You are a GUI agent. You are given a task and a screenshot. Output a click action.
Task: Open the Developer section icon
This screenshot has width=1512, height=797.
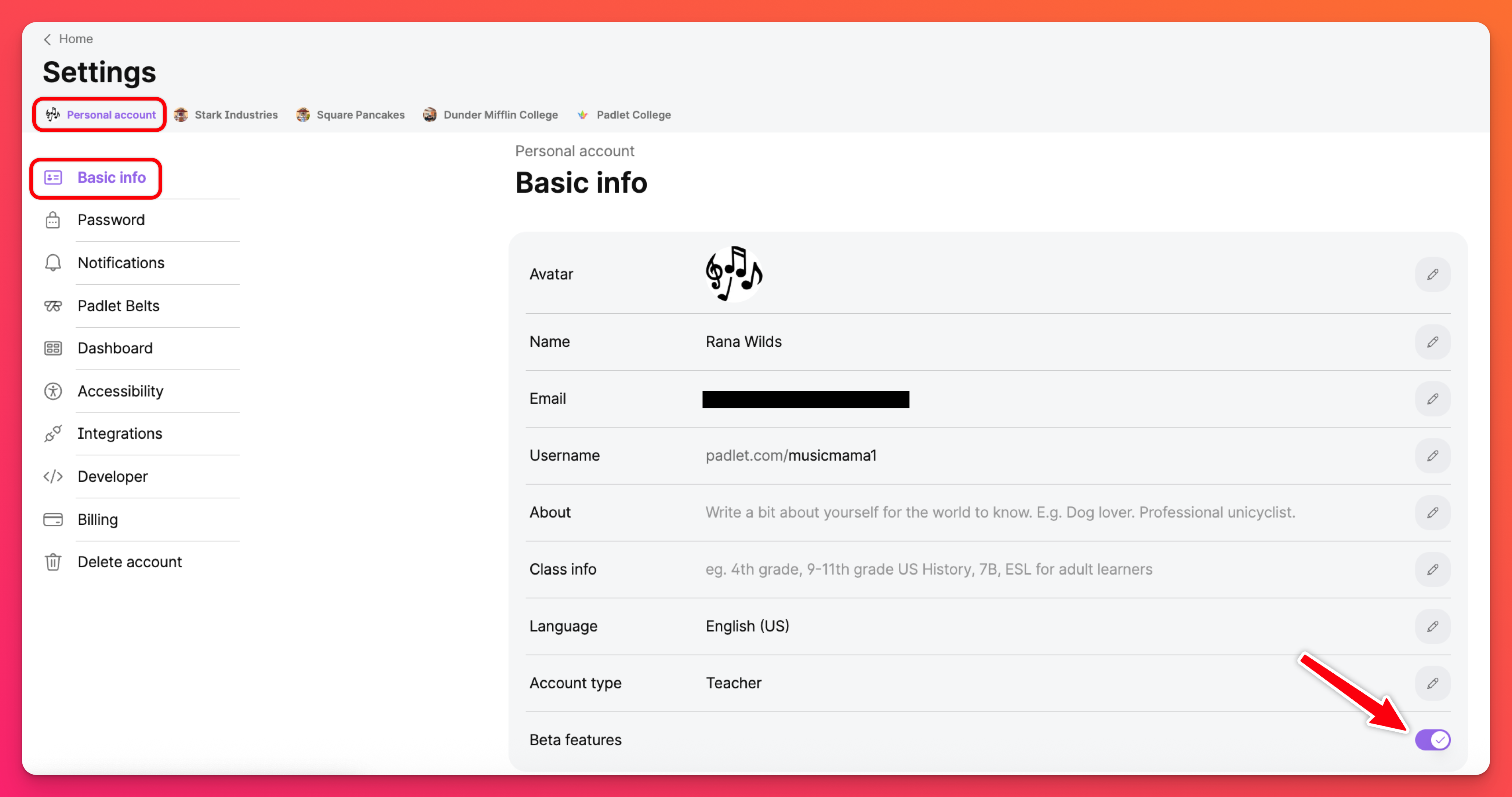pyautogui.click(x=53, y=477)
